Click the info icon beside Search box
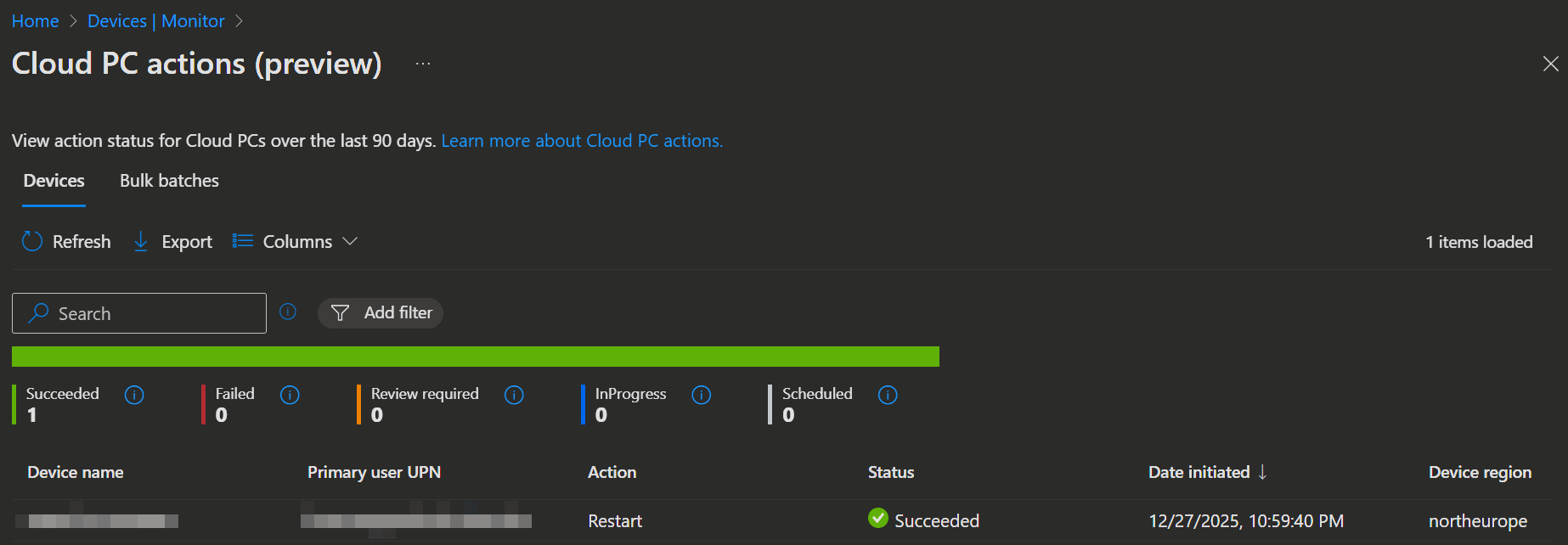Viewport: 1568px width, 545px height. 288,312
